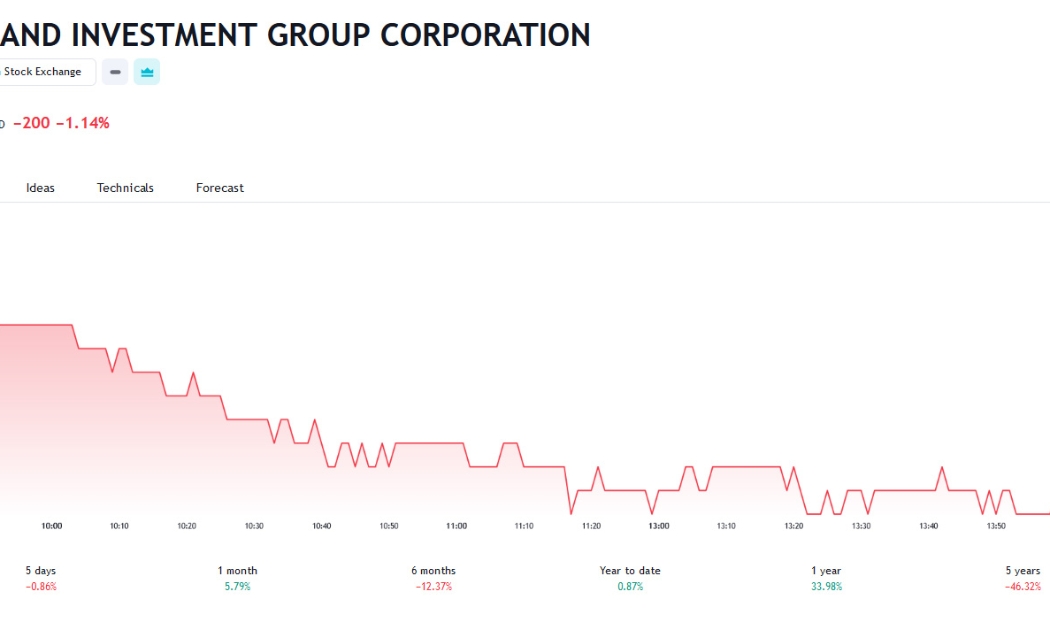This screenshot has height=630, width=1050.
Task: Click the 11:20 time axis label
Action: coord(591,526)
